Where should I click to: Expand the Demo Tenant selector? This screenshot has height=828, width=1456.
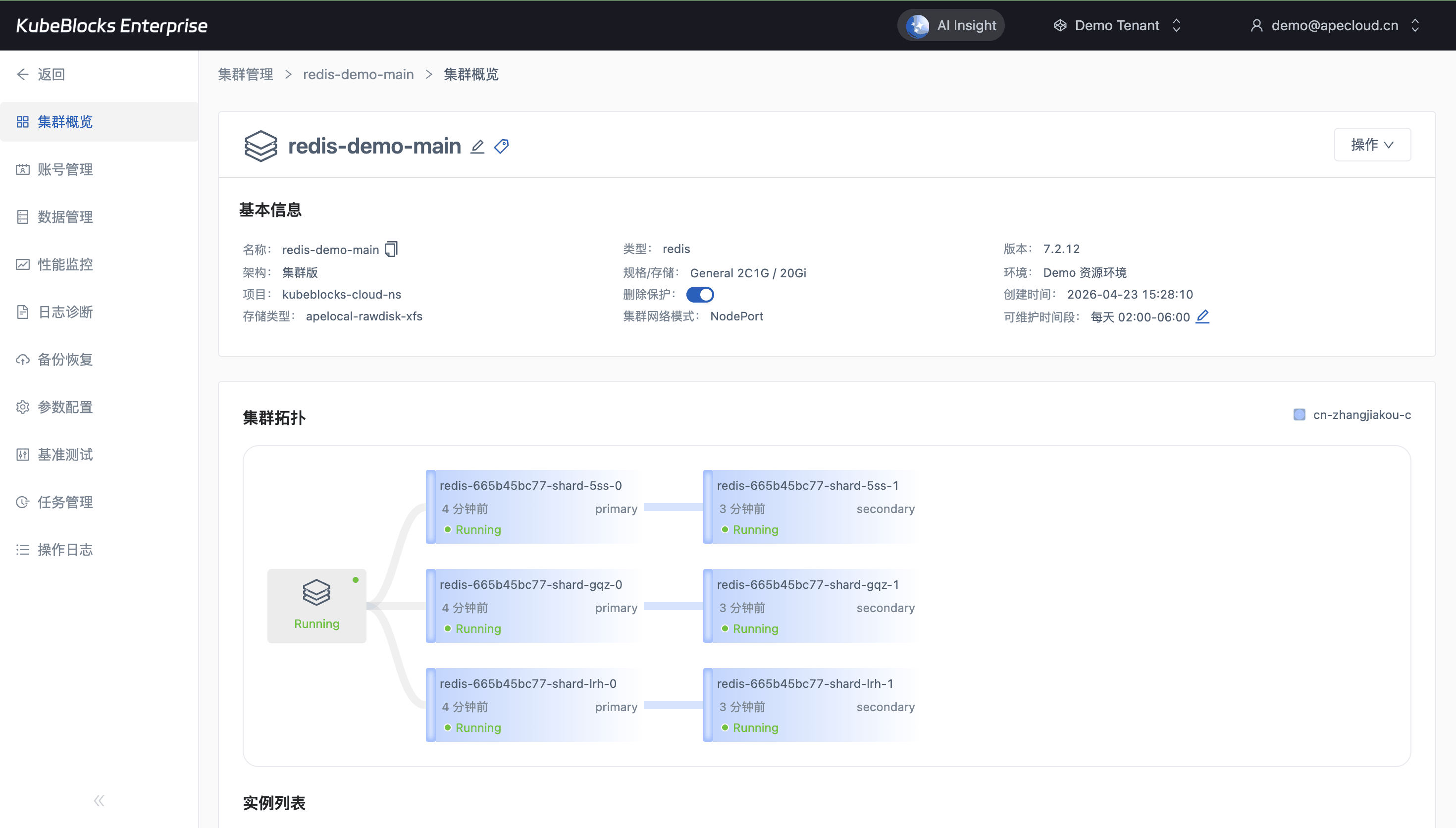[x=1117, y=26]
